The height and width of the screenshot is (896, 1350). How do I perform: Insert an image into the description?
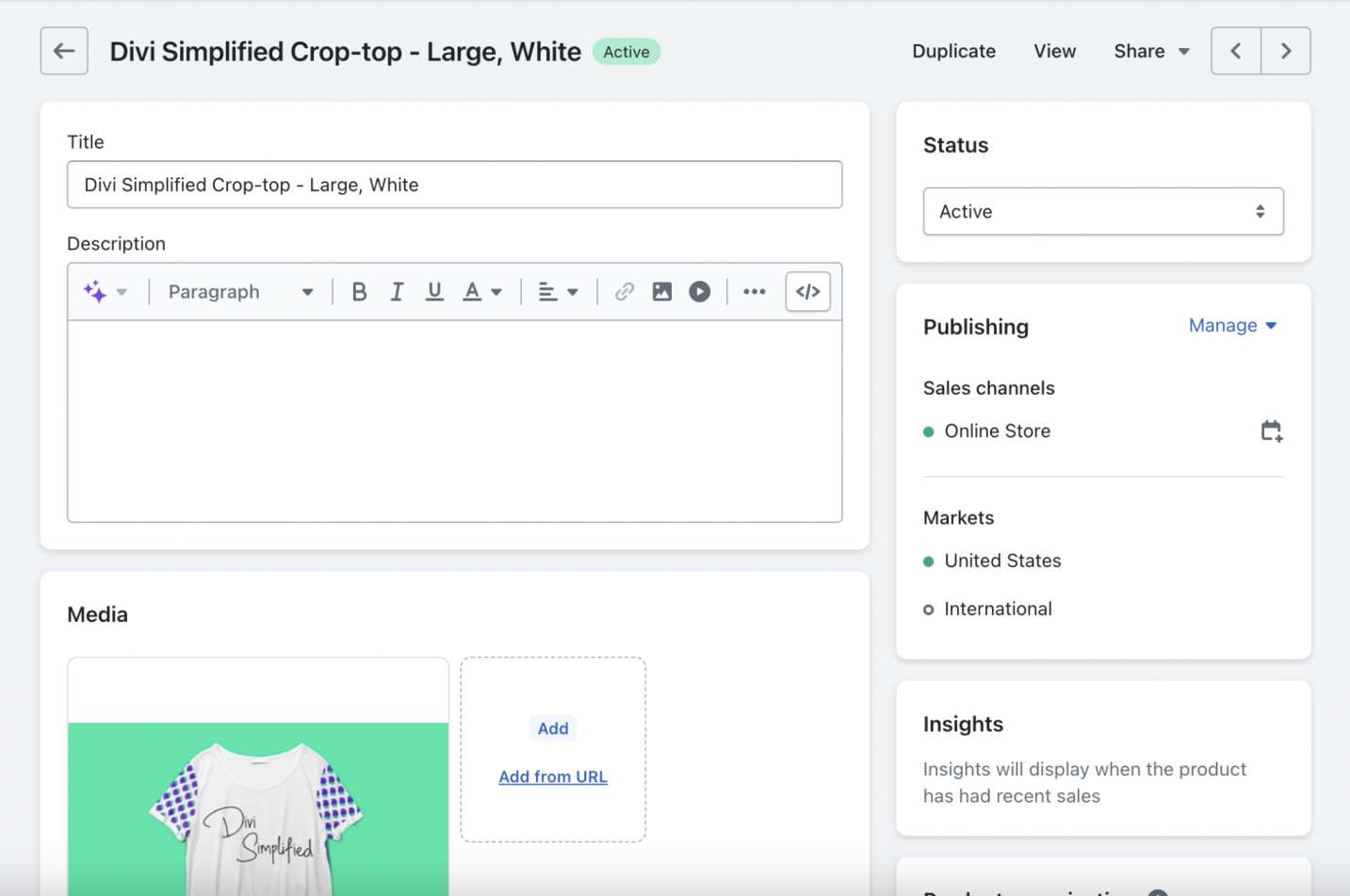[662, 292]
